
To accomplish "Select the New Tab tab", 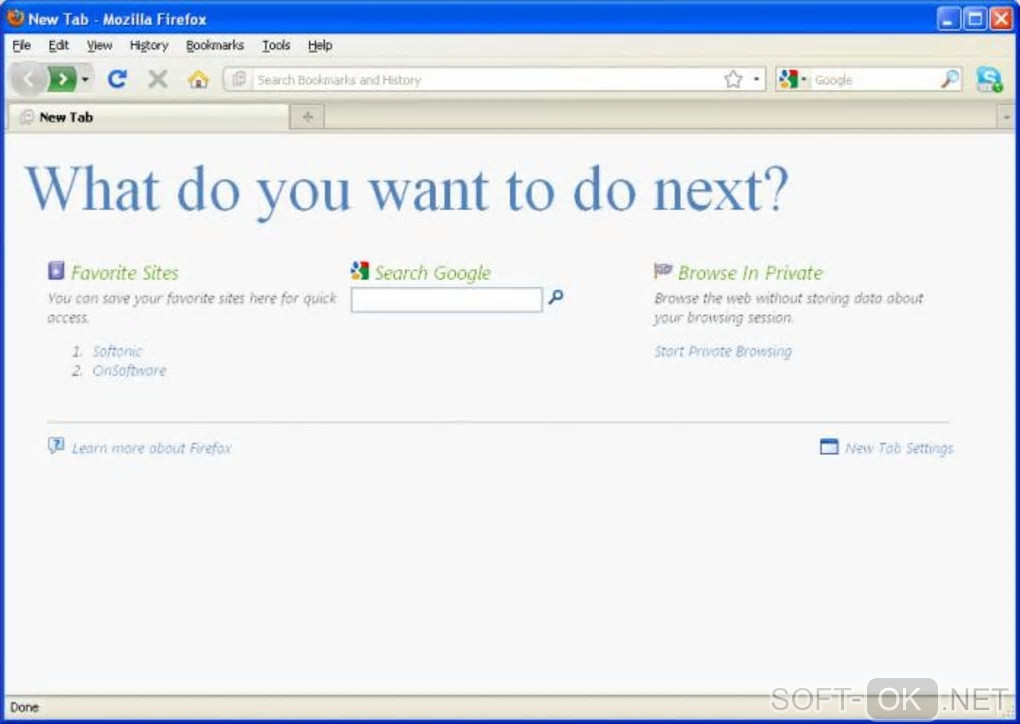I will [148, 117].
